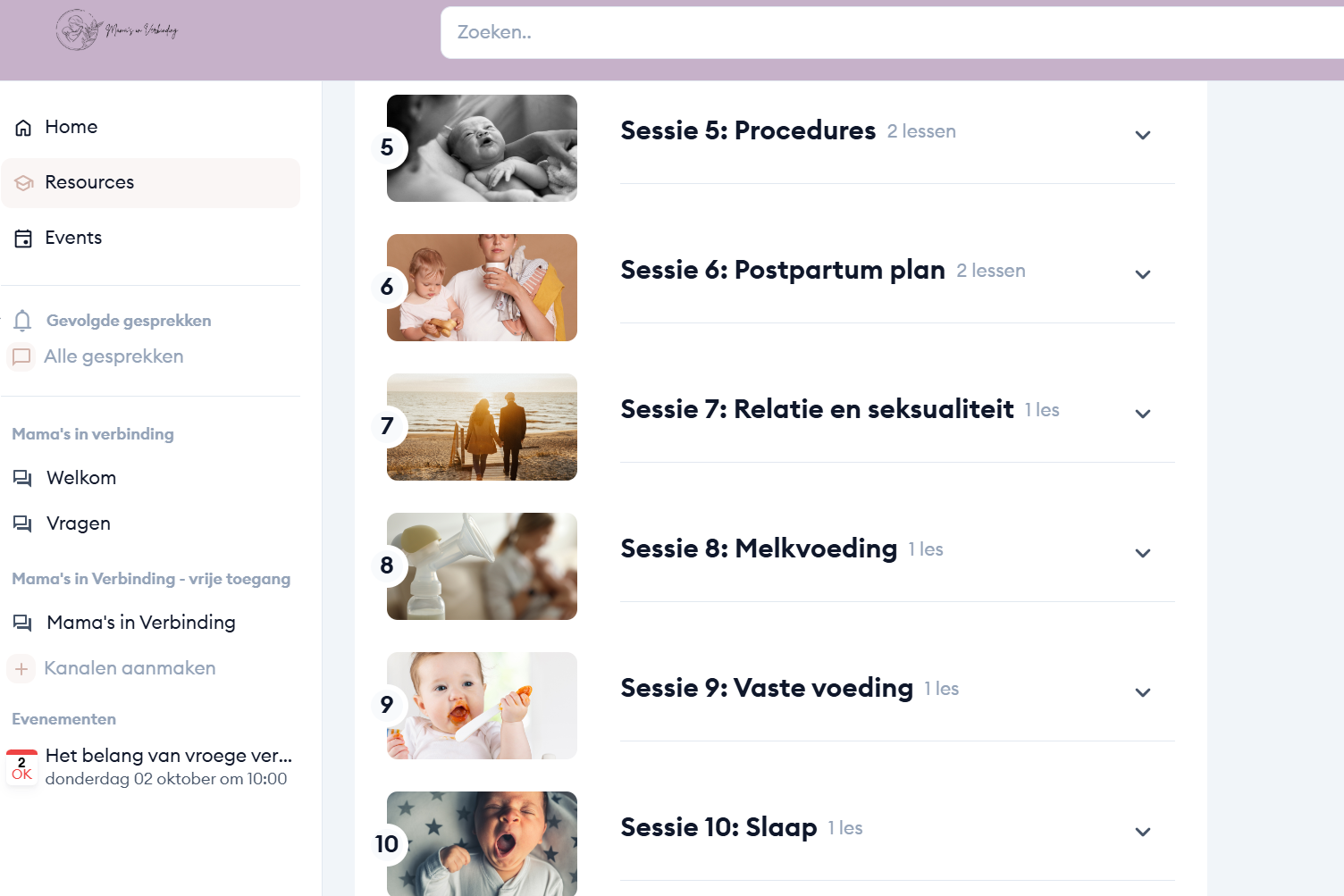Expand Sessie 8: Melkvoeding chevron
Image resolution: width=1344 pixels, height=896 pixels.
click(x=1142, y=553)
